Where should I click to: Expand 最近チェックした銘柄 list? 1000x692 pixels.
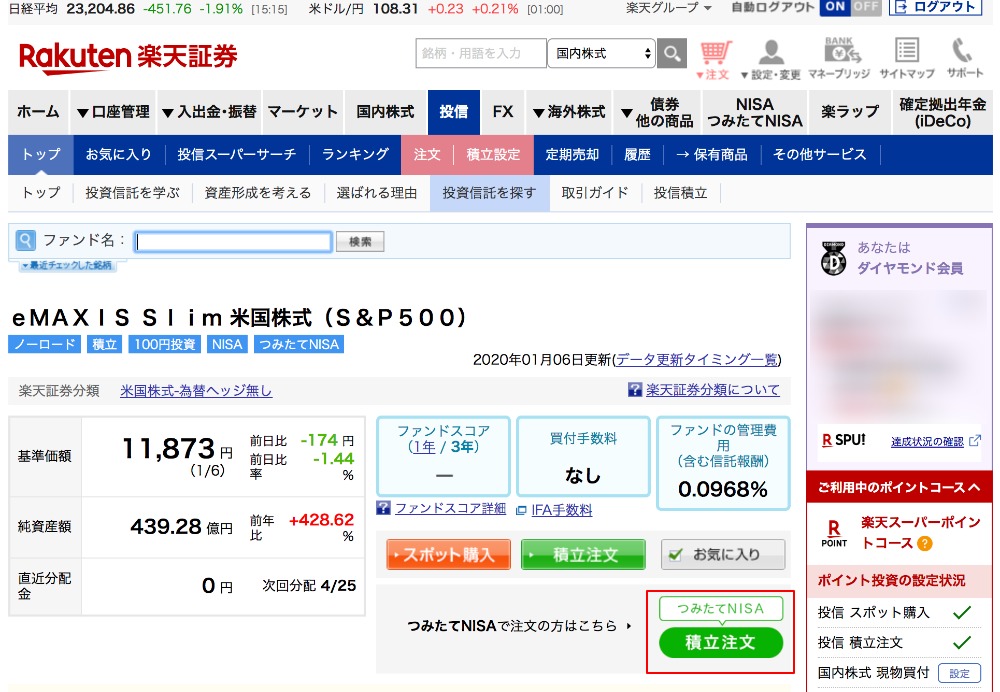[67, 265]
